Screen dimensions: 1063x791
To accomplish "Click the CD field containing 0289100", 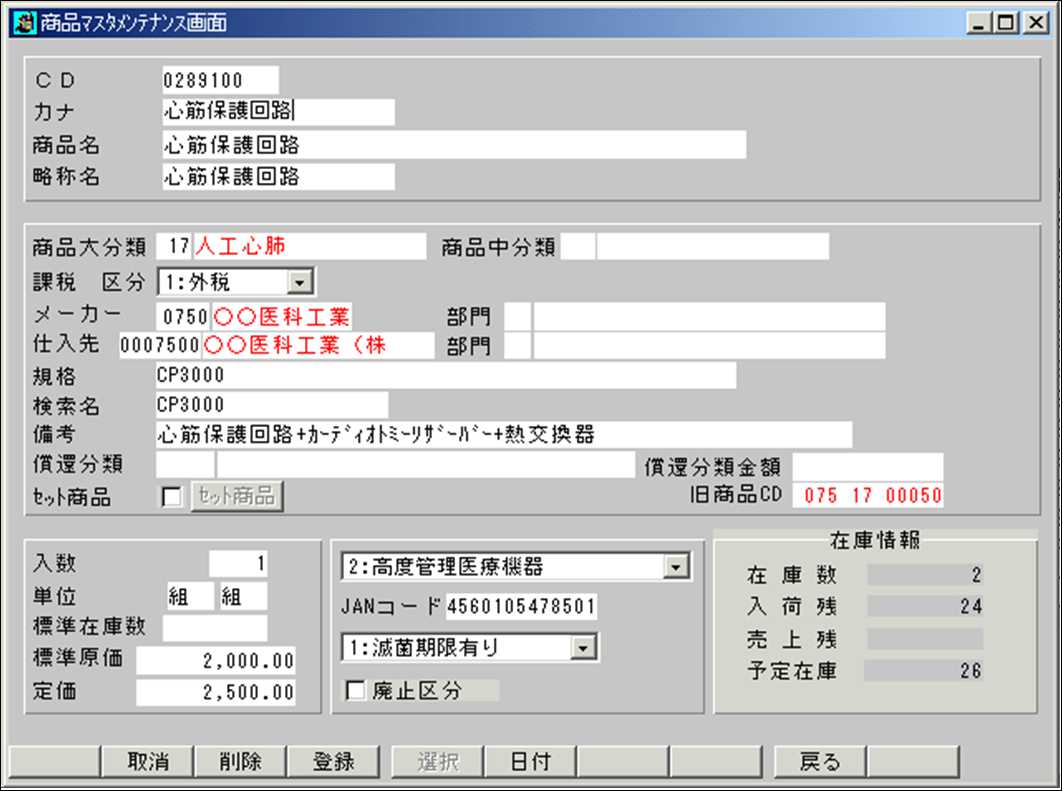I will (x=220, y=80).
